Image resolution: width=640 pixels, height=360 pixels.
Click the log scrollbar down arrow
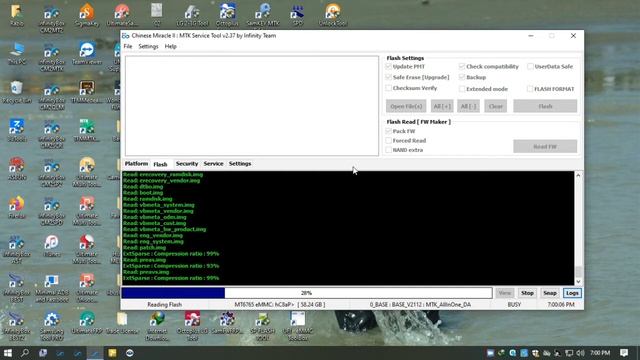click(578, 281)
